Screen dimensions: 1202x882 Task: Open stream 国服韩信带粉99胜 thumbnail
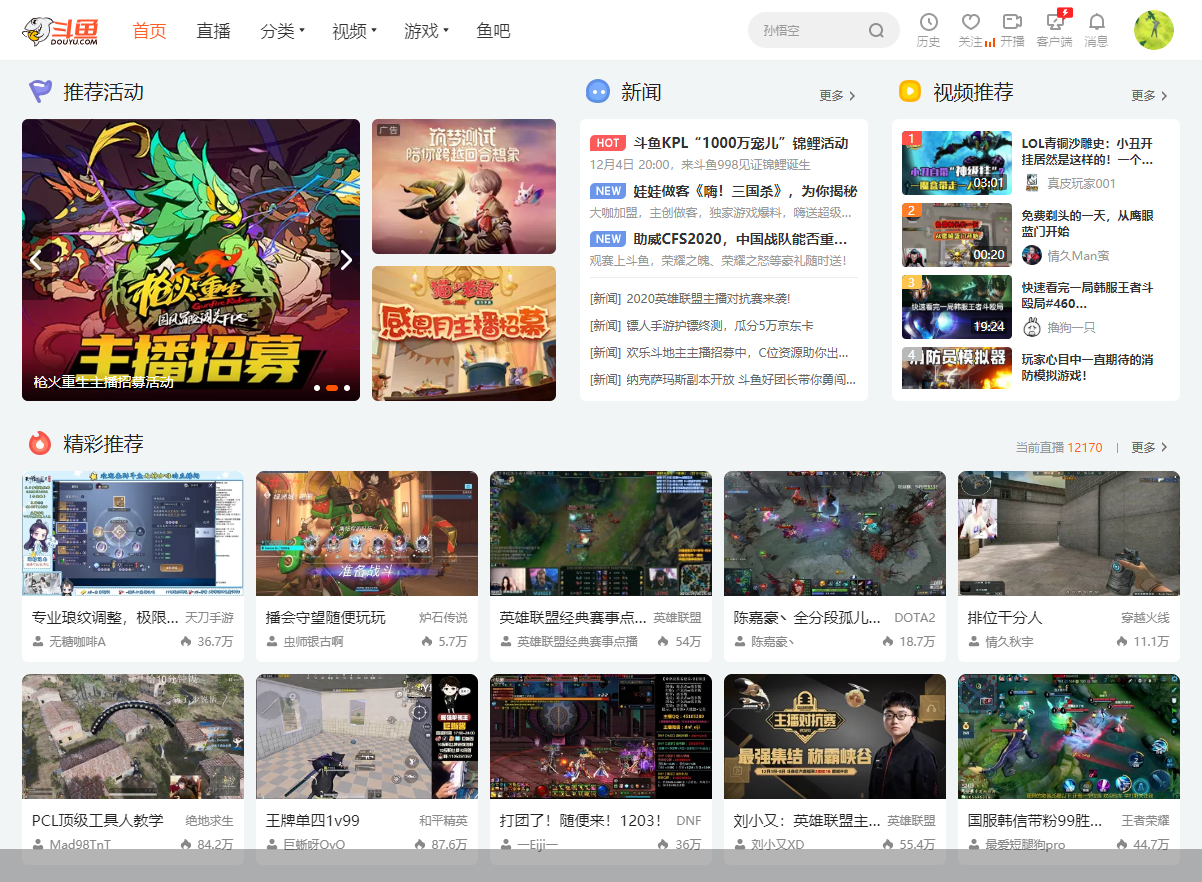tap(1069, 736)
